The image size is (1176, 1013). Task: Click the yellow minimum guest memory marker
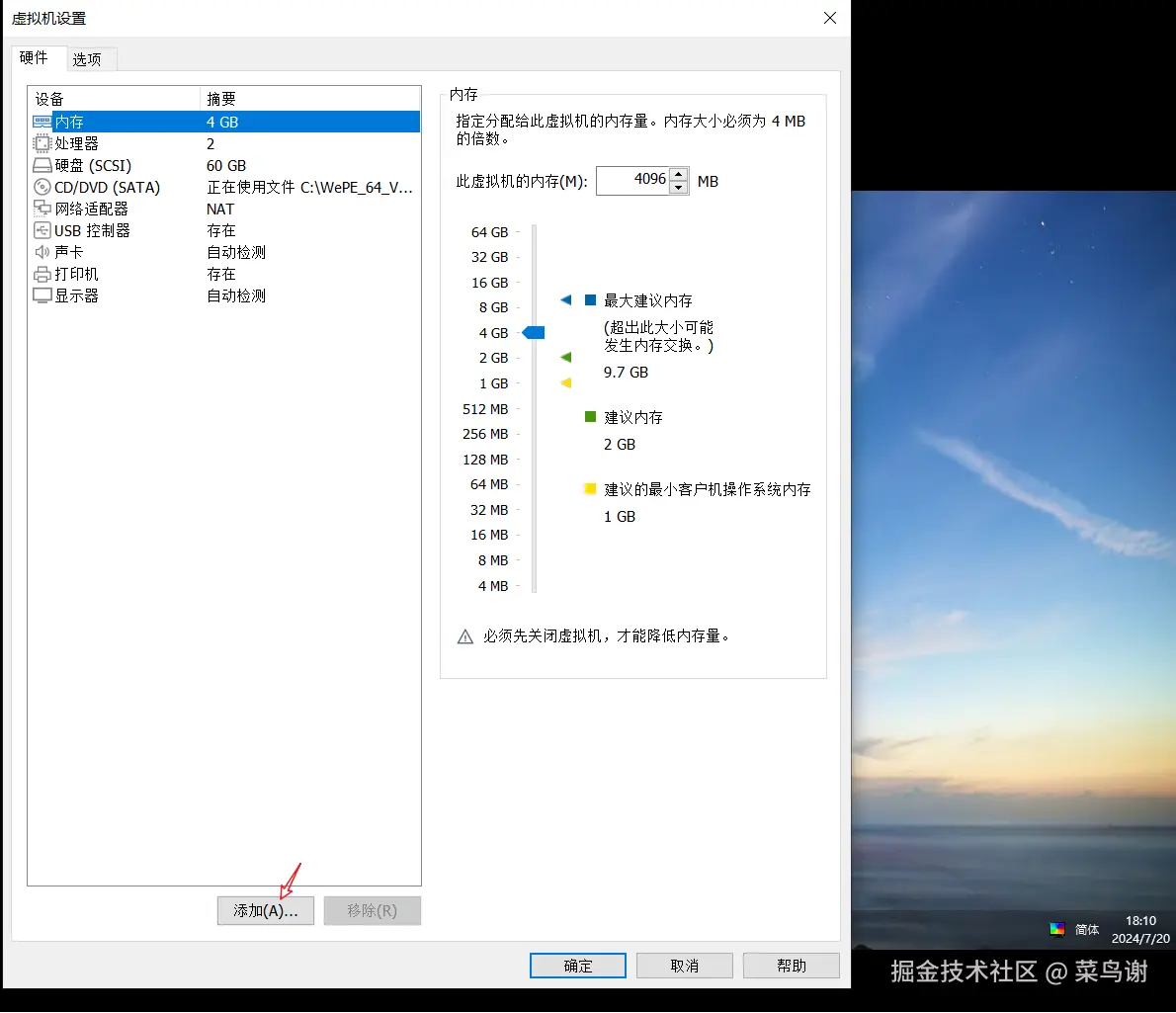[x=566, y=383]
